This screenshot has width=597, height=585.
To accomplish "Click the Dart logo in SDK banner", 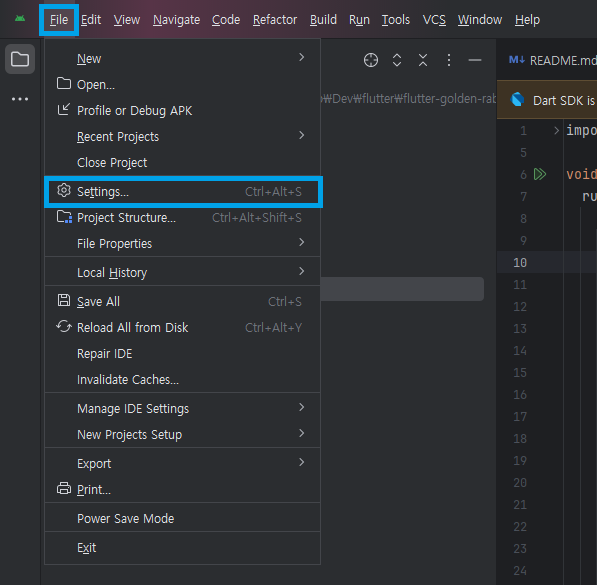I will pos(517,99).
